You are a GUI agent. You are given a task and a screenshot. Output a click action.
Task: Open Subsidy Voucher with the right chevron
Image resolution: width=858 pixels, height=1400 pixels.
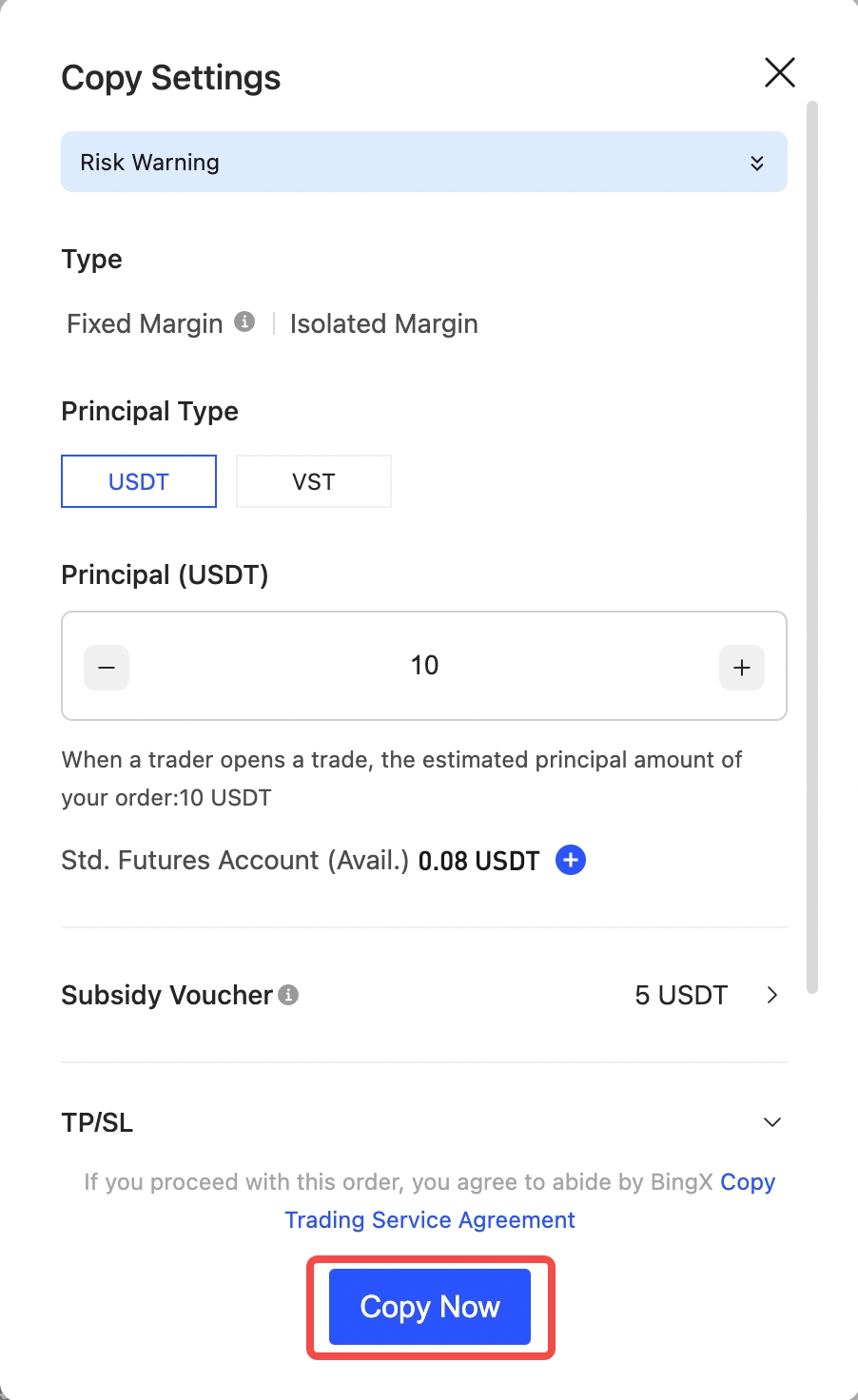pyautogui.click(x=772, y=995)
